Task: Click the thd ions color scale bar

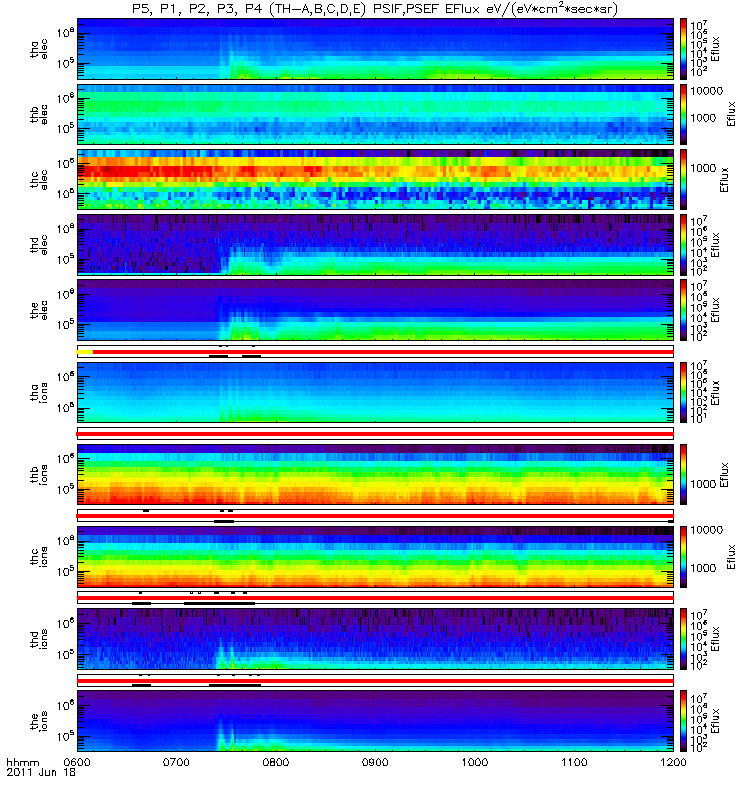Action: pyautogui.click(x=683, y=638)
